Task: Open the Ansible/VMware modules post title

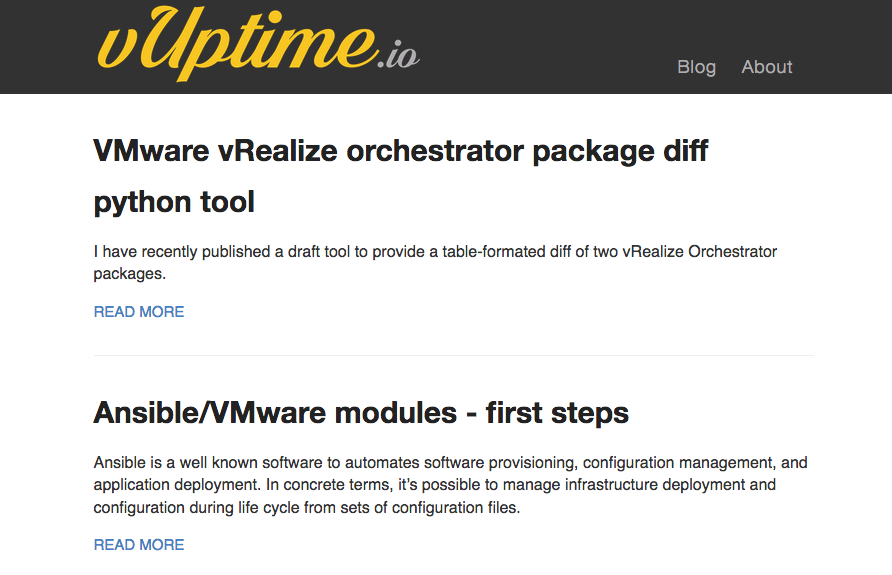Action: (361, 413)
